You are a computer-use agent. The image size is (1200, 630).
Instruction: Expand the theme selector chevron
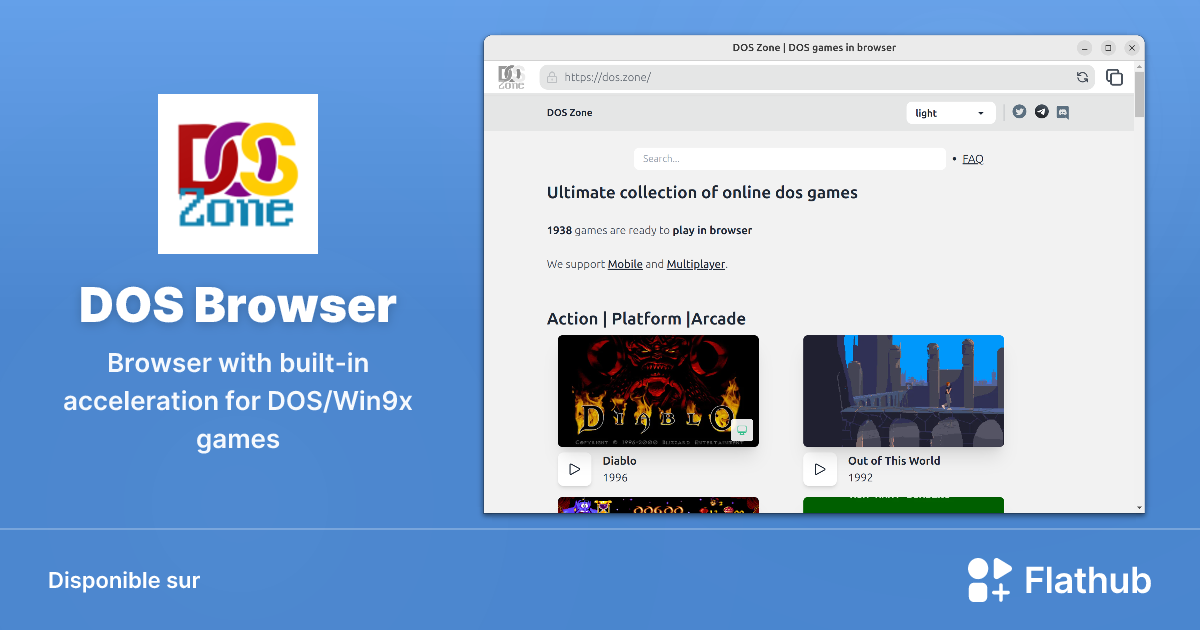tap(981, 112)
